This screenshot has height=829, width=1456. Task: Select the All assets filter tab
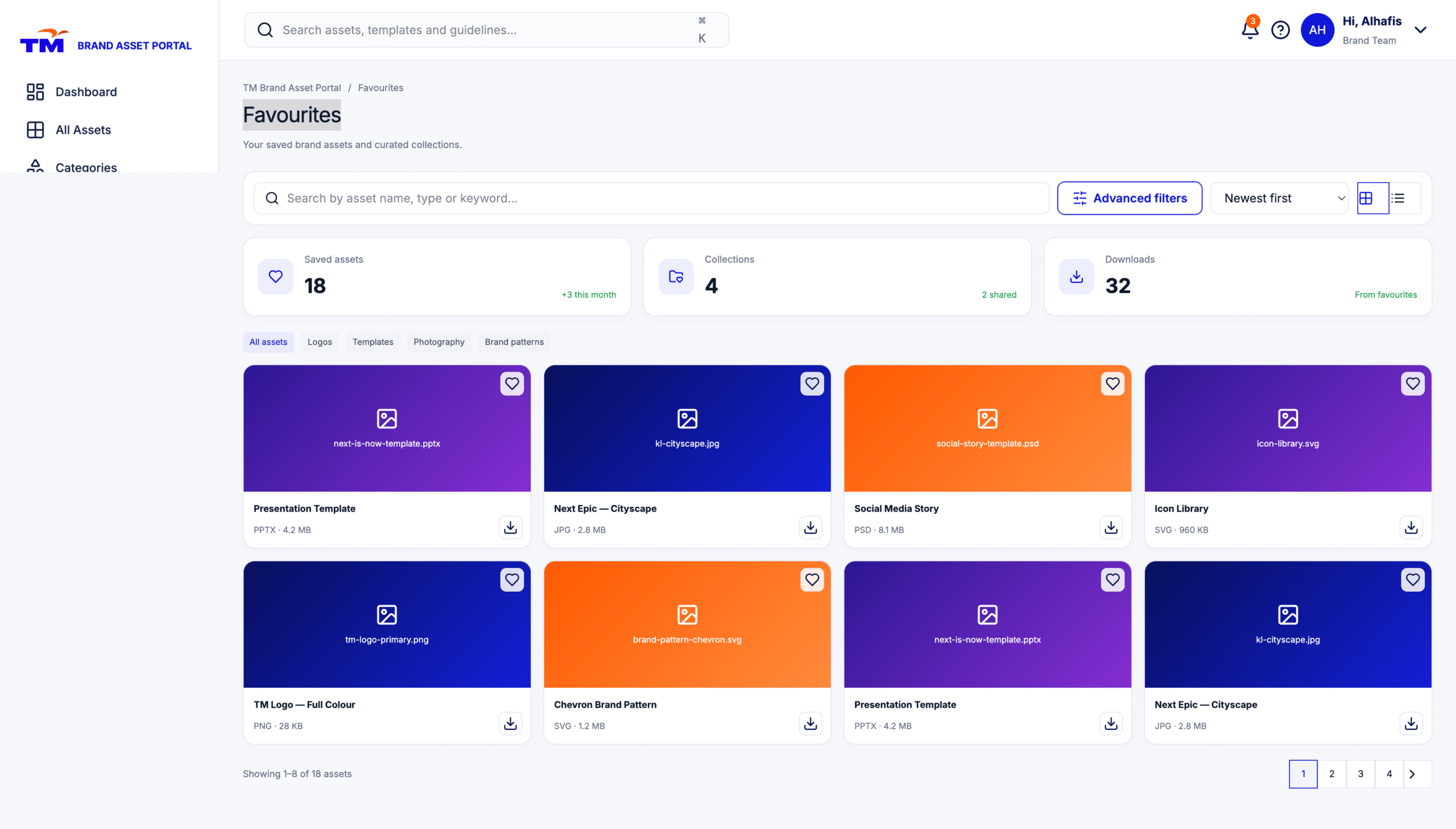(268, 341)
